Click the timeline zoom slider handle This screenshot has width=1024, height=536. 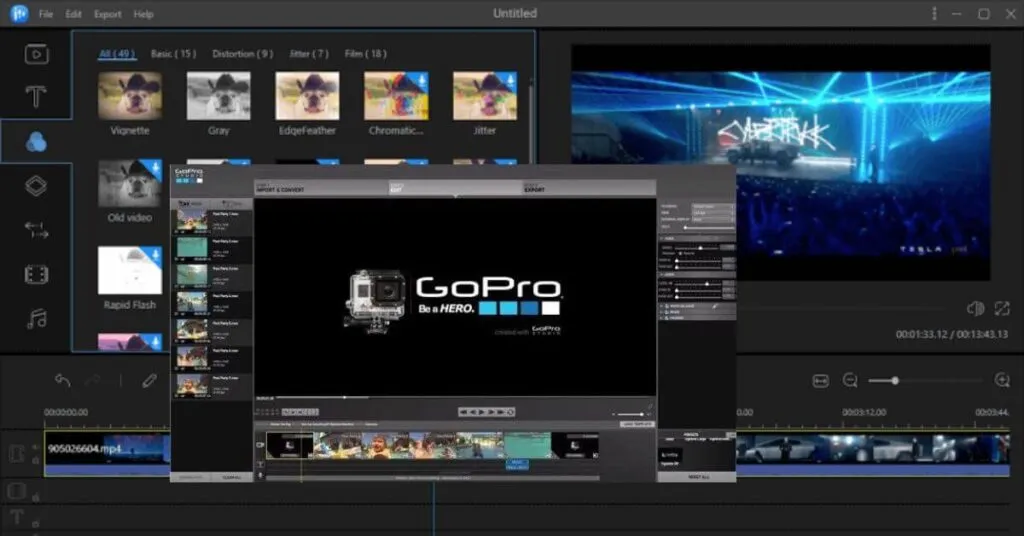point(895,381)
